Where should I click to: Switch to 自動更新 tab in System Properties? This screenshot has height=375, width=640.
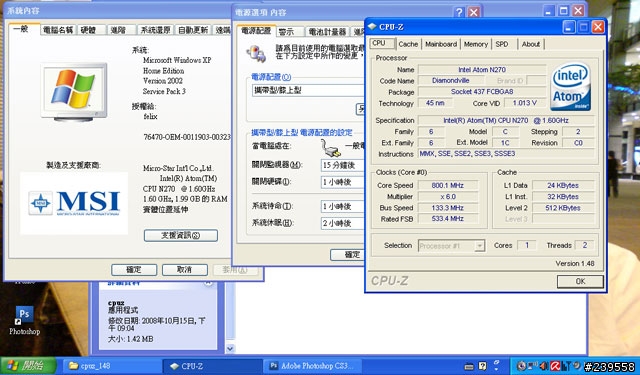point(193,30)
